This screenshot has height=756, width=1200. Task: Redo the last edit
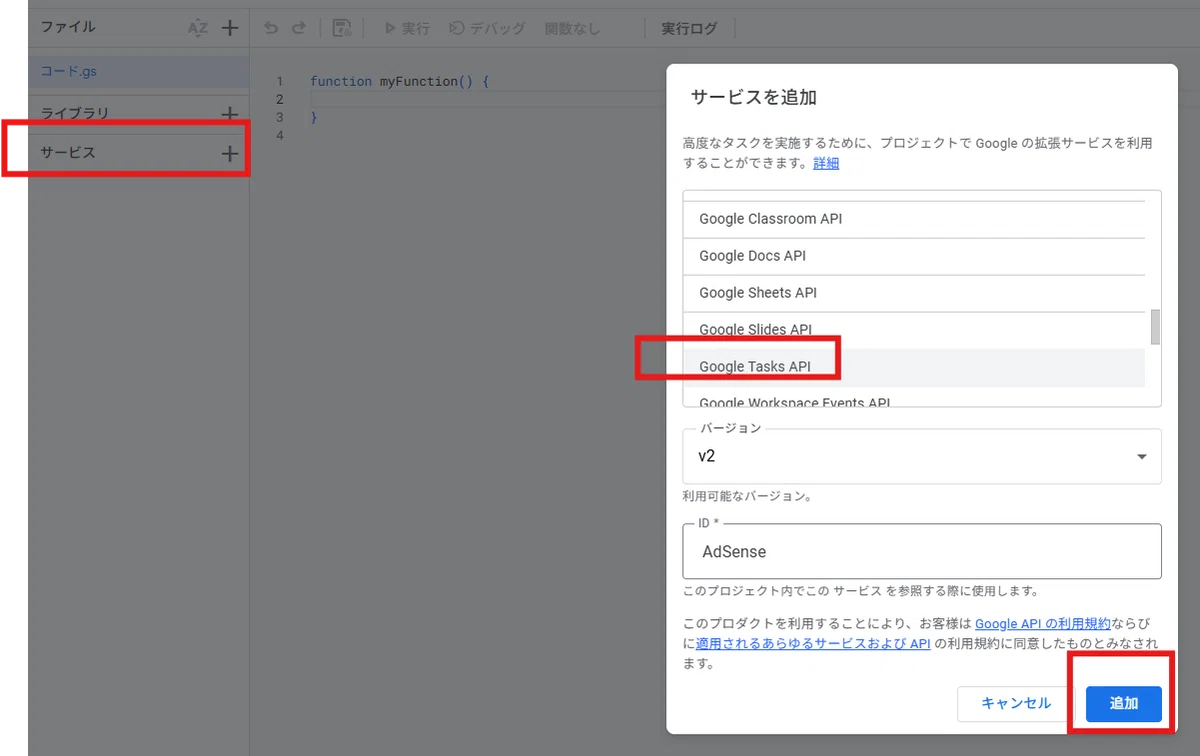(x=298, y=28)
